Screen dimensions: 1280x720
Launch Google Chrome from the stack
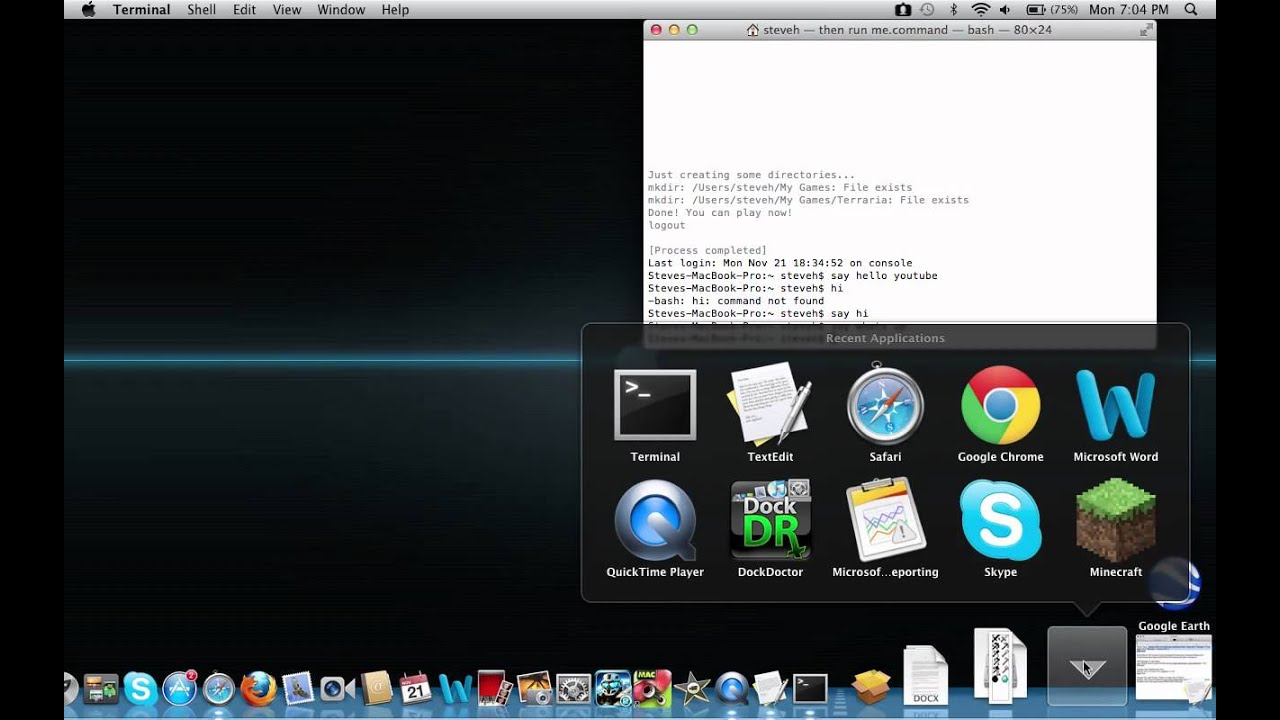tap(1000, 404)
